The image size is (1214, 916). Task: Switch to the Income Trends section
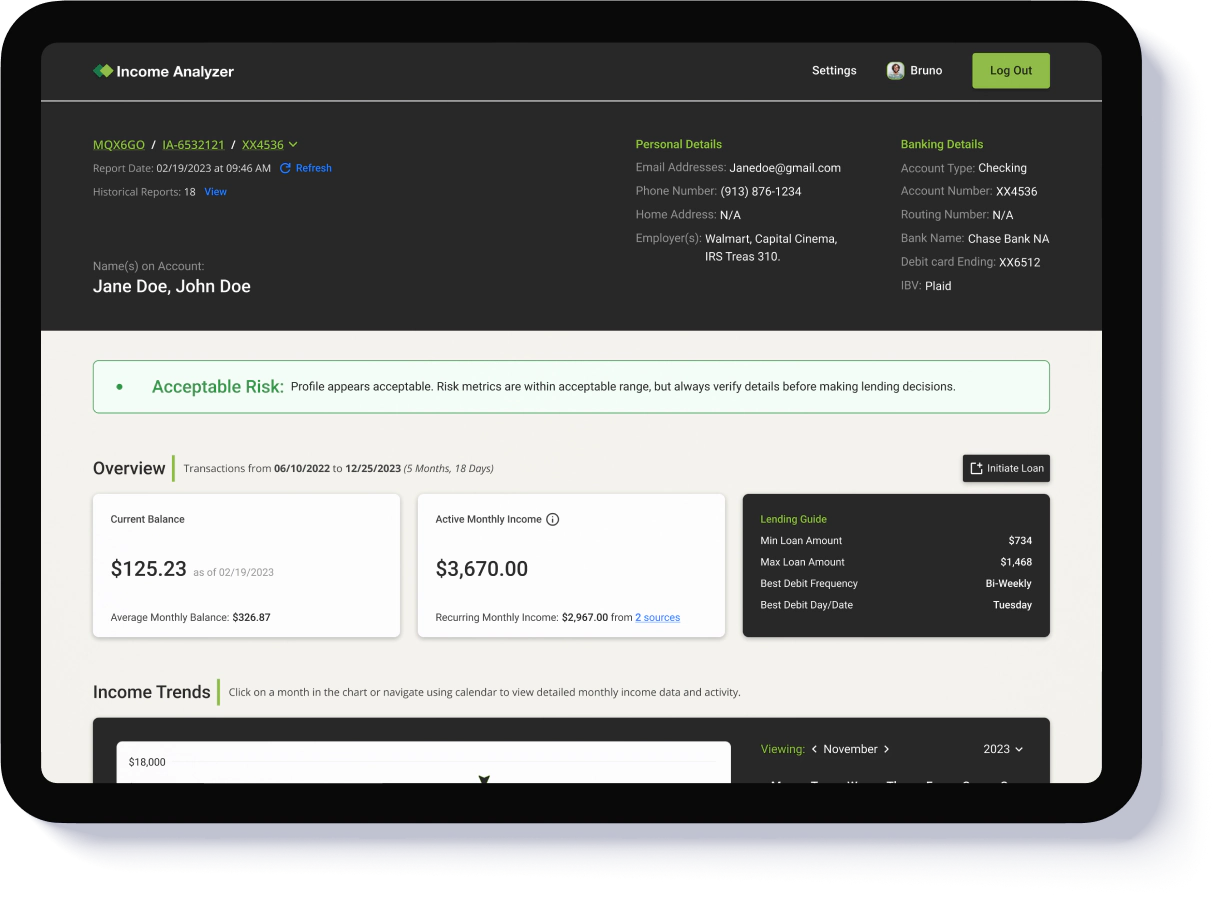click(152, 691)
